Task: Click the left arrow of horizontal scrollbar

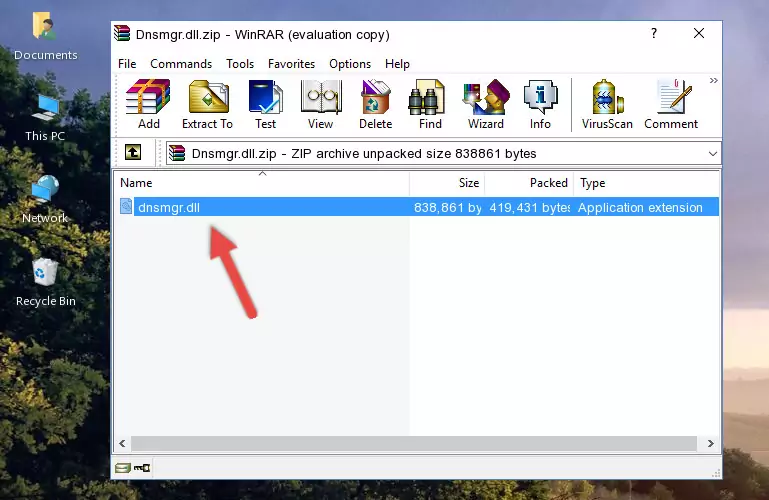Action: pyautogui.click(x=123, y=444)
